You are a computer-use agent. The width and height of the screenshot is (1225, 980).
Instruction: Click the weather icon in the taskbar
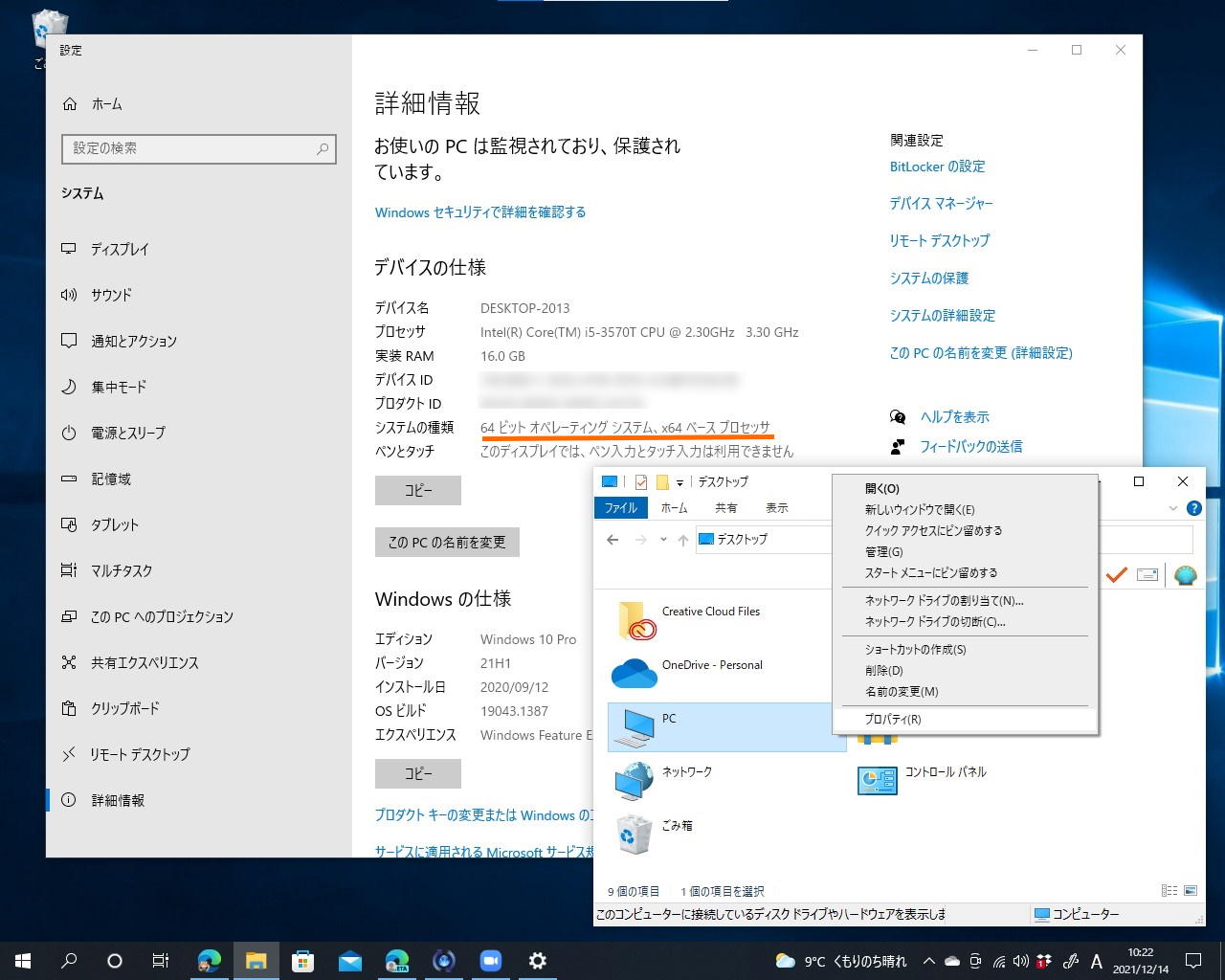785,960
